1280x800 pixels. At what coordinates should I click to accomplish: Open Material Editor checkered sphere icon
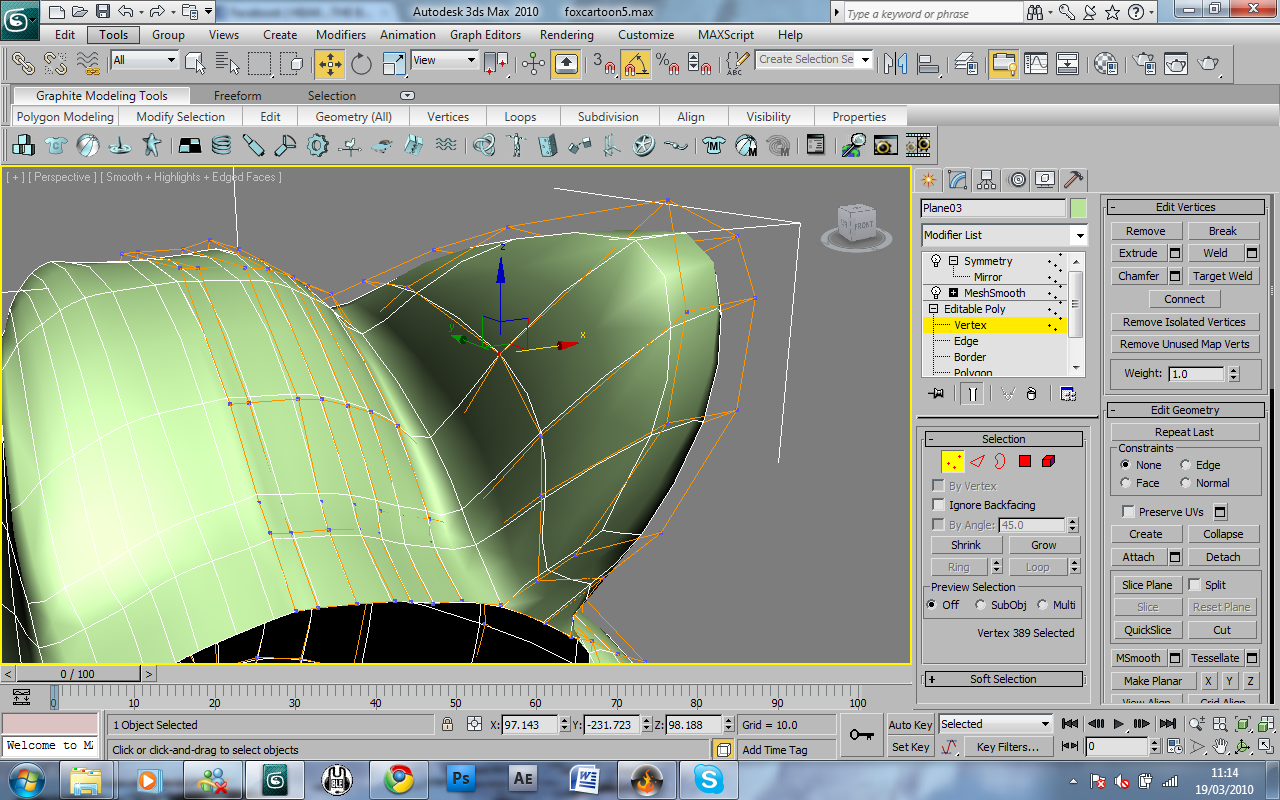pos(1106,64)
